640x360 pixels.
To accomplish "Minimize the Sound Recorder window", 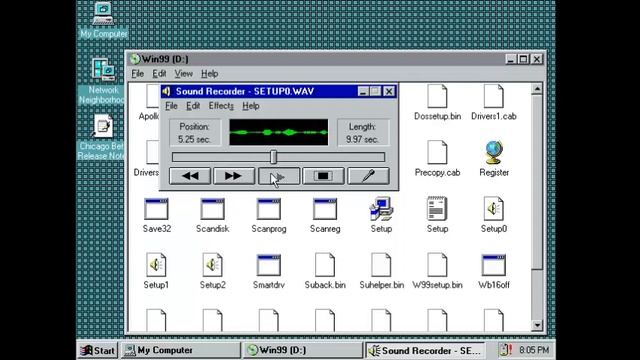I will coord(363,91).
